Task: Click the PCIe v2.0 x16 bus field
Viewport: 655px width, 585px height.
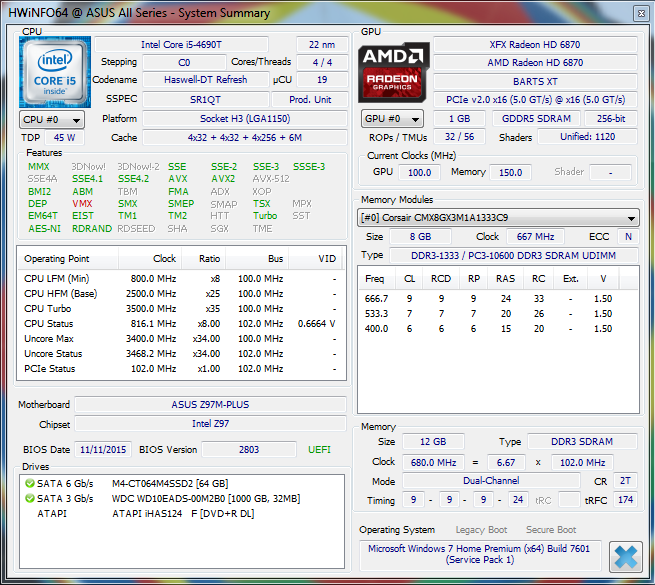Action: (535, 100)
